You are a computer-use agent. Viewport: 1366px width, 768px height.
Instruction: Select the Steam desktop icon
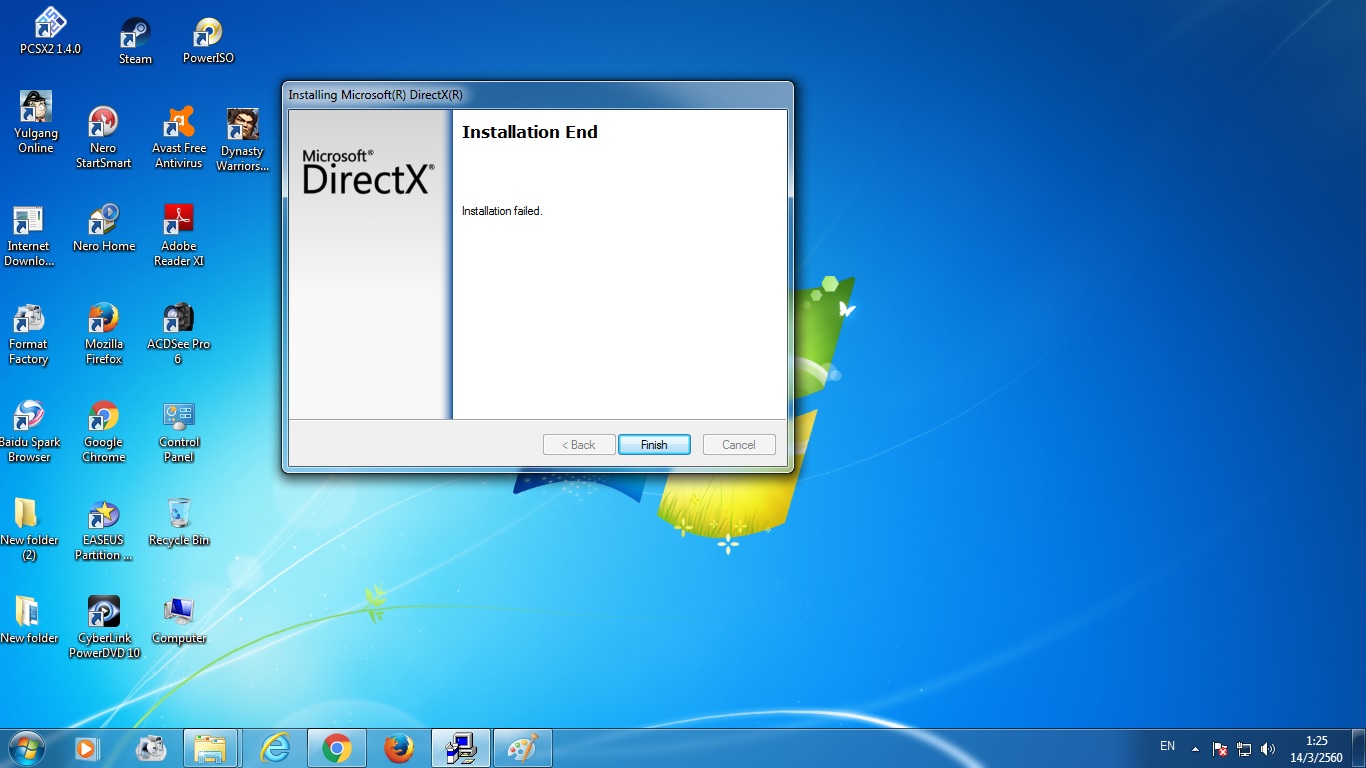click(135, 40)
